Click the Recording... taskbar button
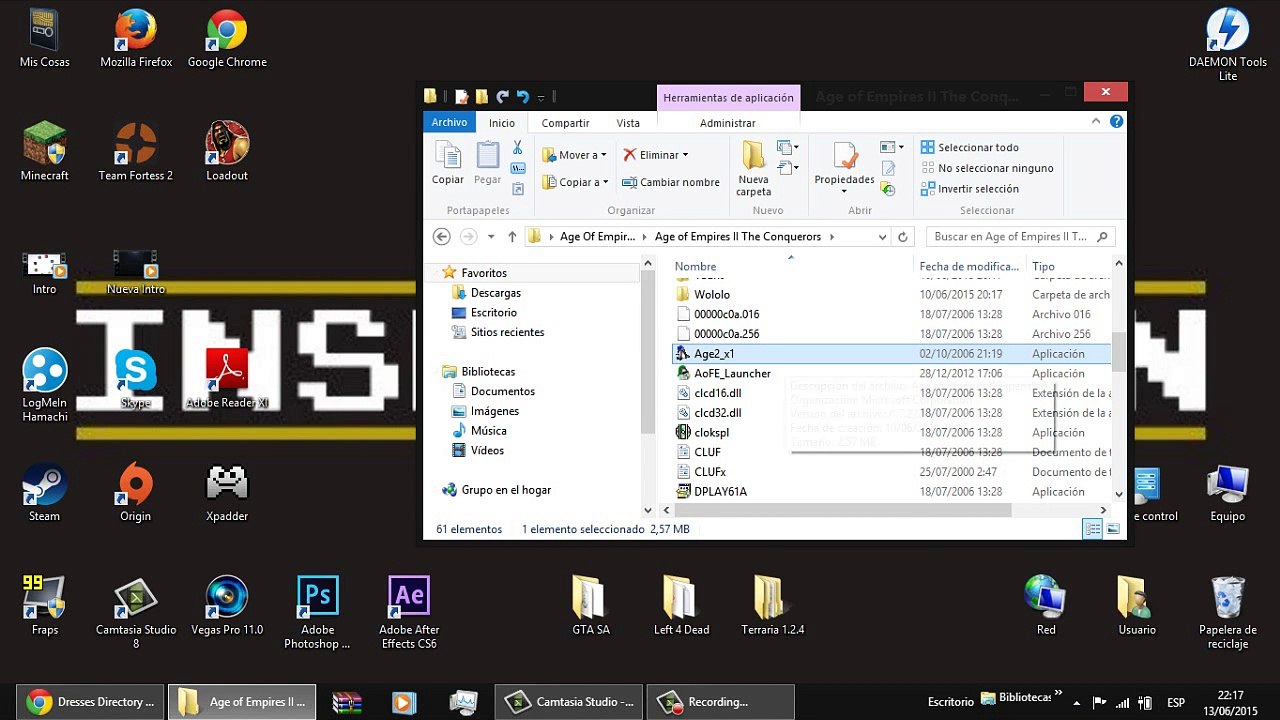 click(x=720, y=702)
